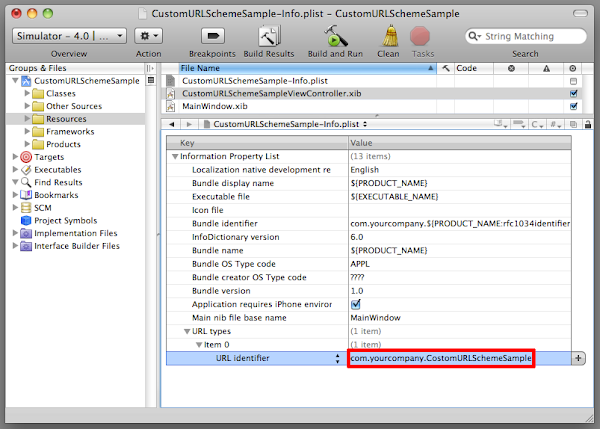Select the Resources folder
The image size is (600, 429).
click(75, 119)
